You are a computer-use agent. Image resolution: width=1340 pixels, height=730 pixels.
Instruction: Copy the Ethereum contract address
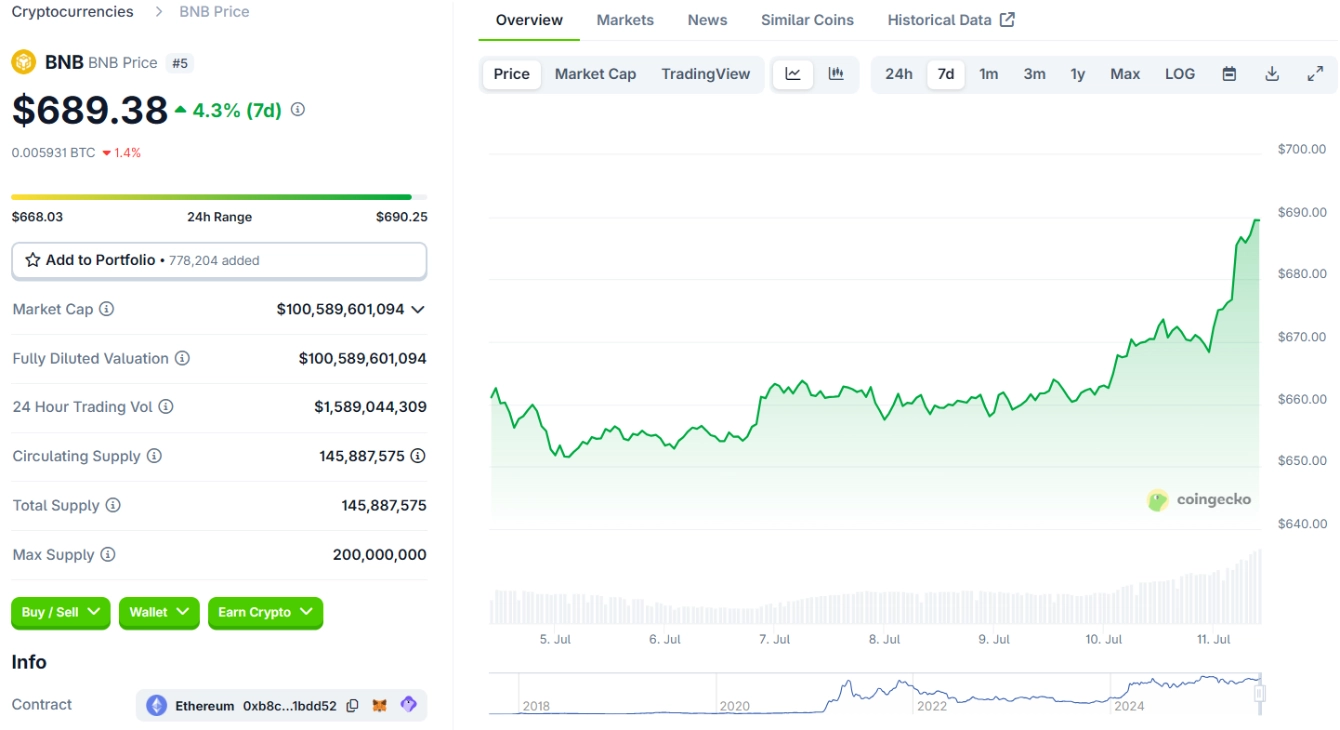[352, 706]
